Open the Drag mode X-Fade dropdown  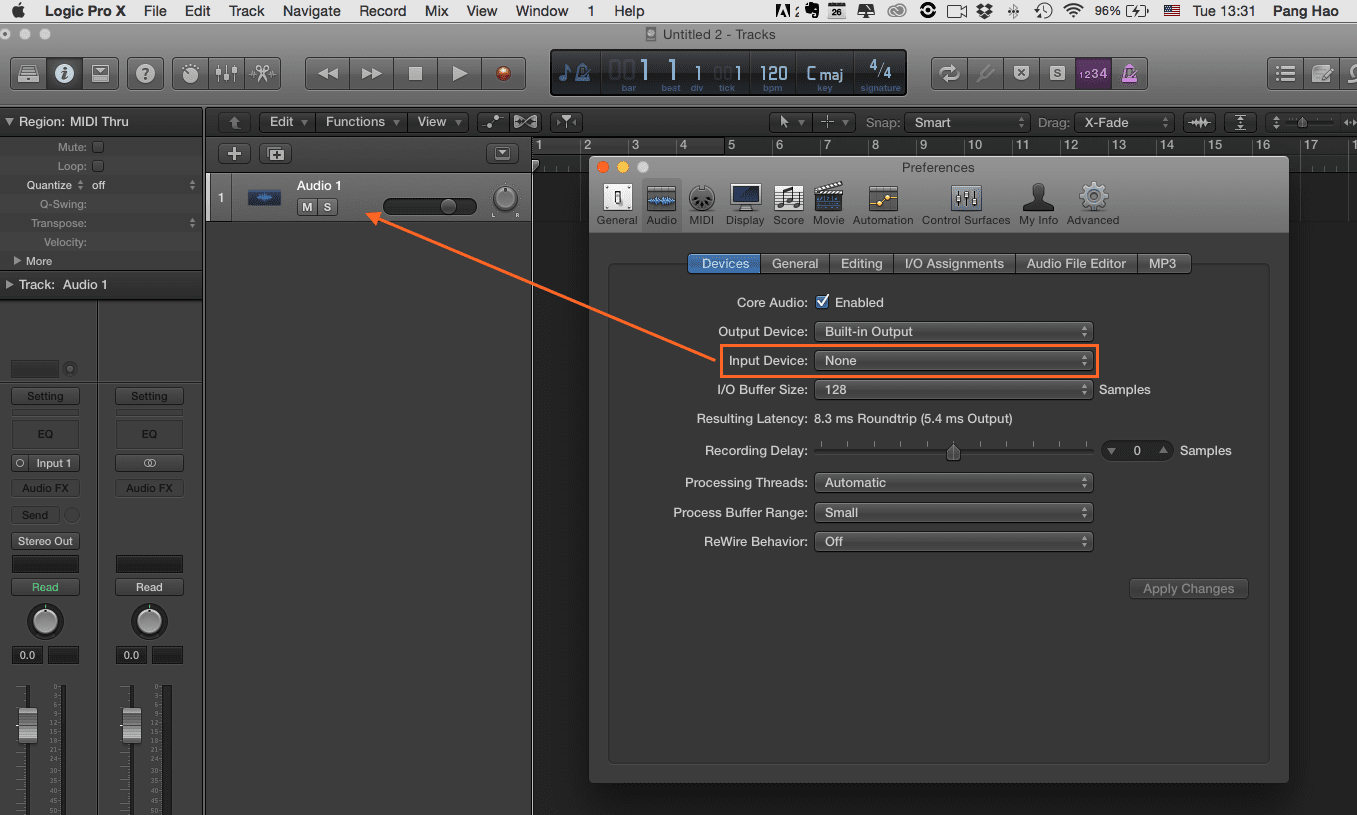(x=1124, y=122)
